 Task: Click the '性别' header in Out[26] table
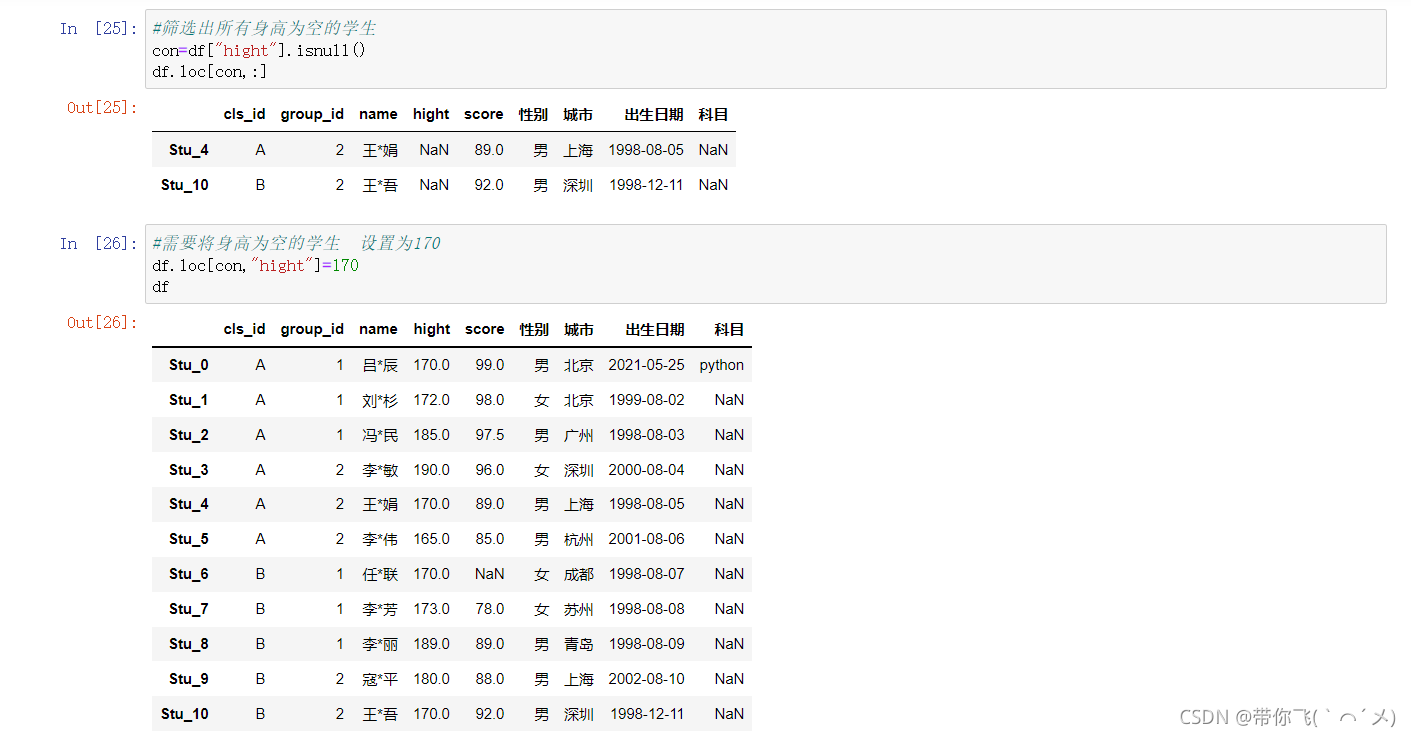click(534, 330)
